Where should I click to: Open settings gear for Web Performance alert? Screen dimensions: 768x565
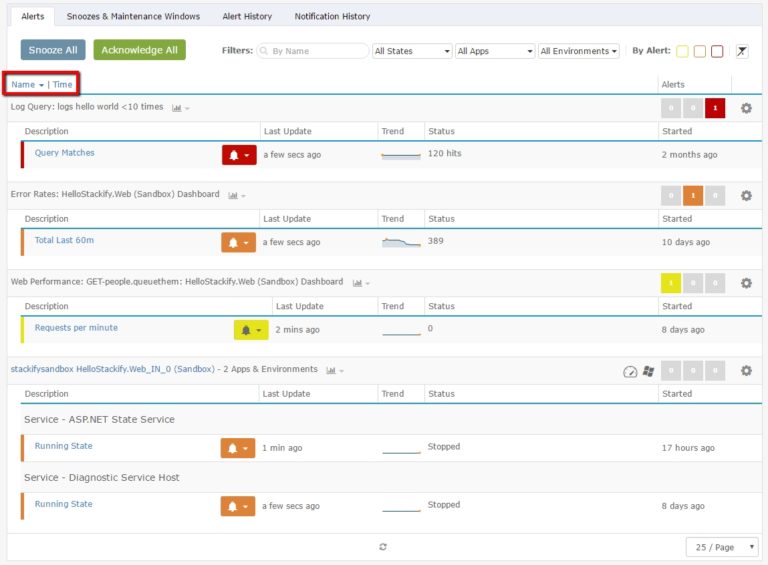coord(746,283)
